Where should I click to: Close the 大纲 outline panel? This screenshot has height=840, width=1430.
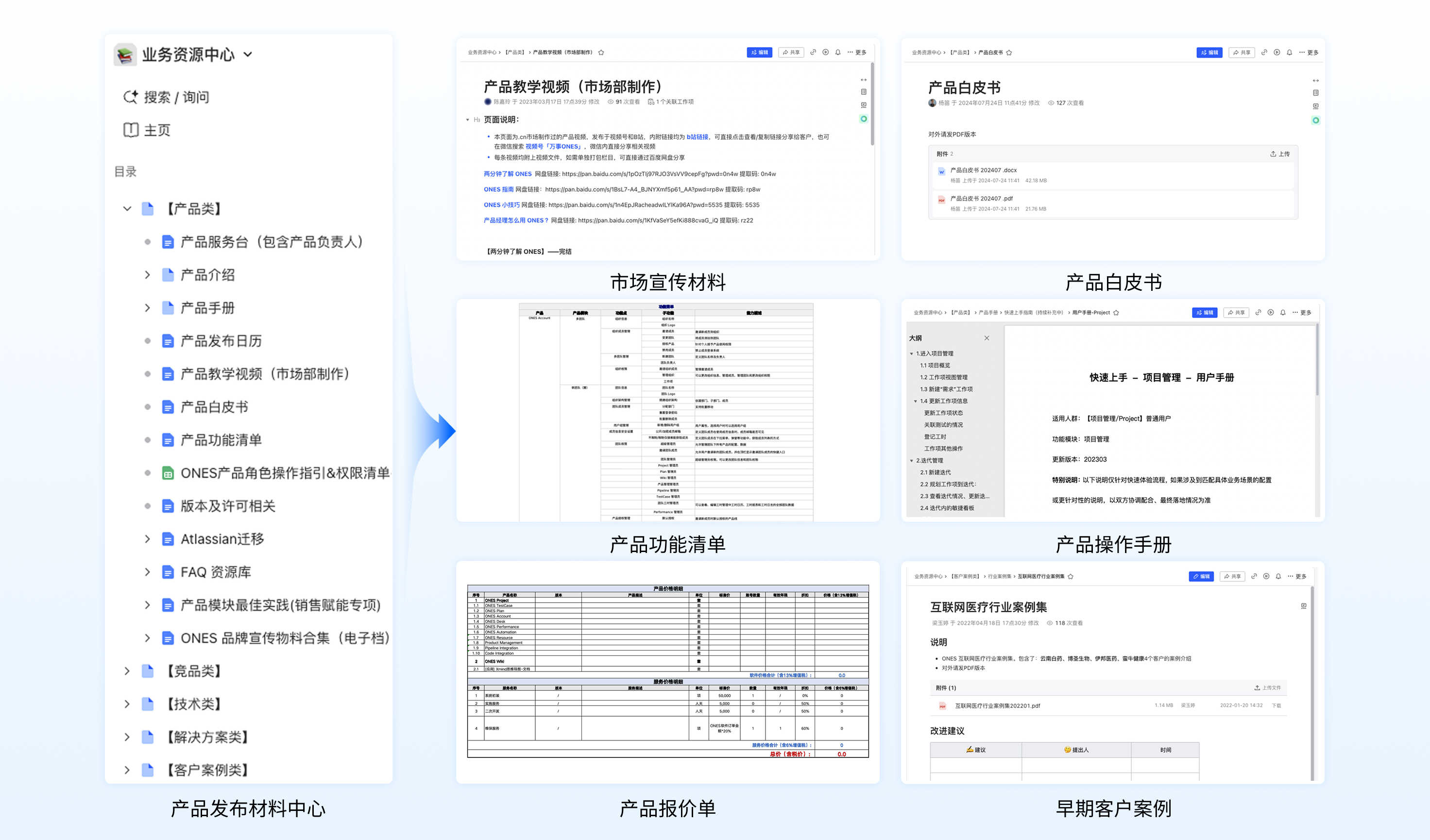tap(987, 338)
